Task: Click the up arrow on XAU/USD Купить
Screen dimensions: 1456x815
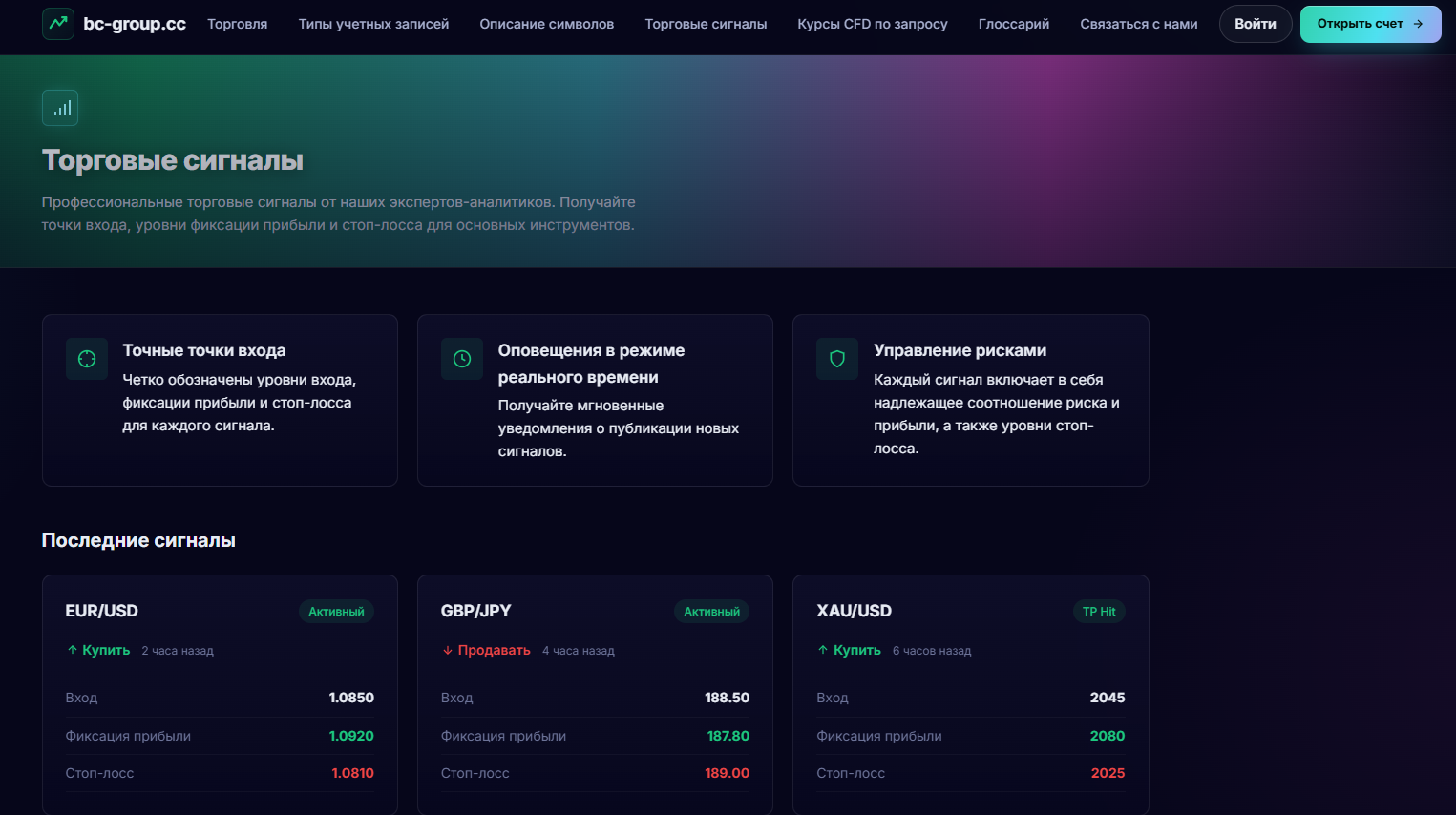Action: pyautogui.click(x=823, y=650)
